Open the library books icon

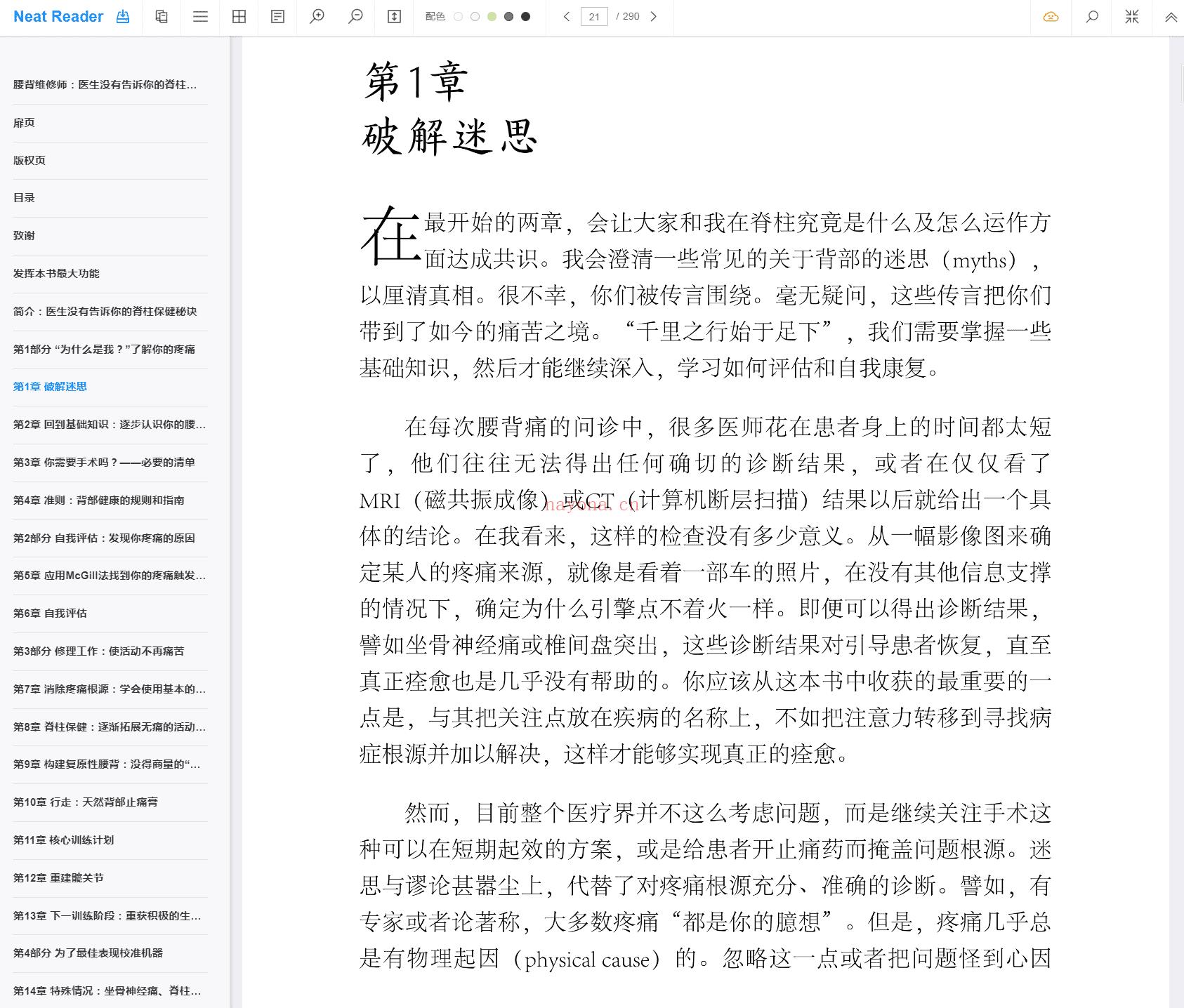162,17
